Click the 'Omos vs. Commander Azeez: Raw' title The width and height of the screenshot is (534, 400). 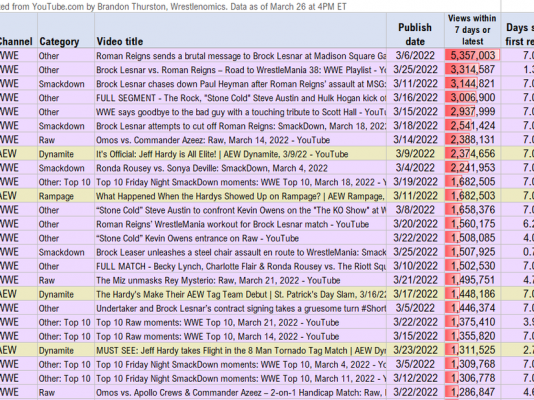coord(240,140)
